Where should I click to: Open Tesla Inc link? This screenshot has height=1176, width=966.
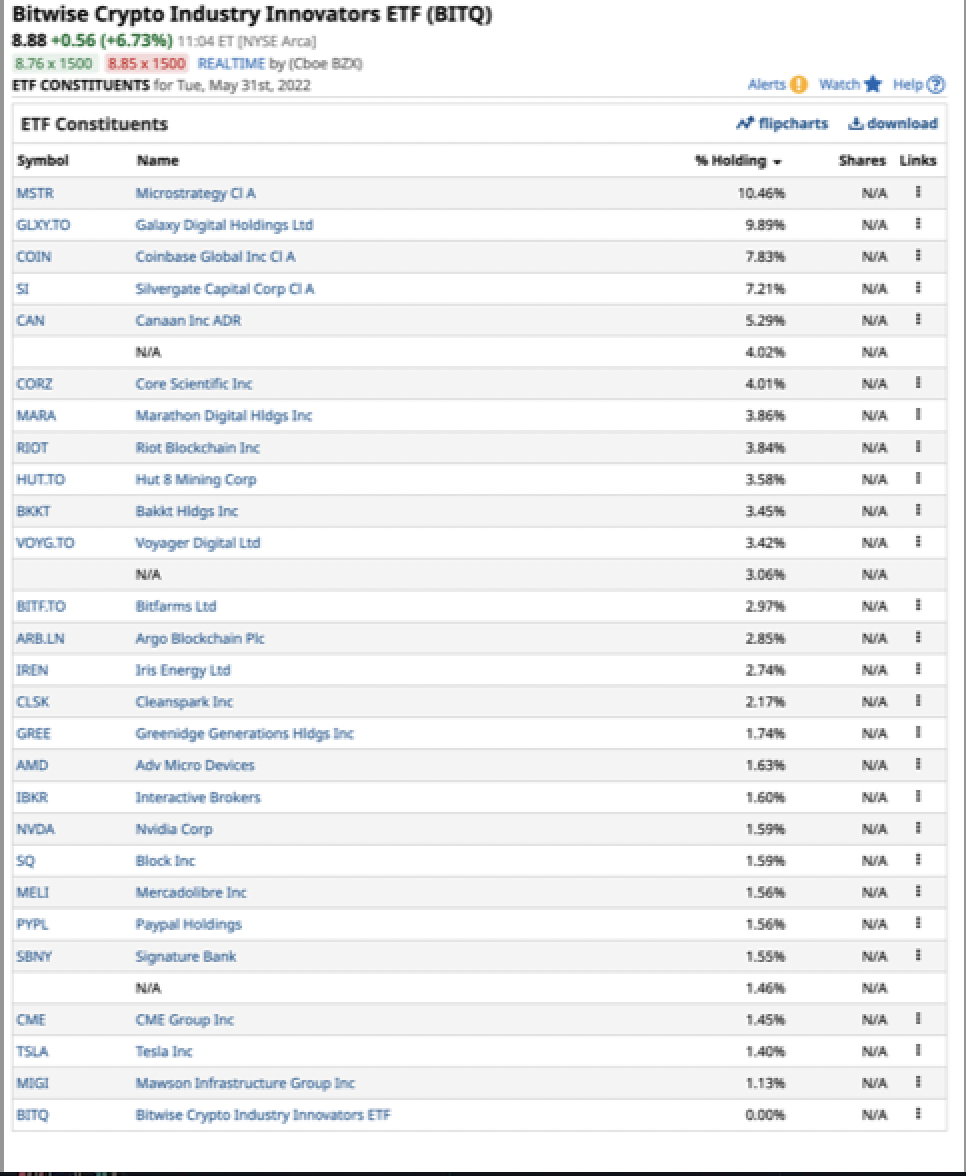[164, 1052]
